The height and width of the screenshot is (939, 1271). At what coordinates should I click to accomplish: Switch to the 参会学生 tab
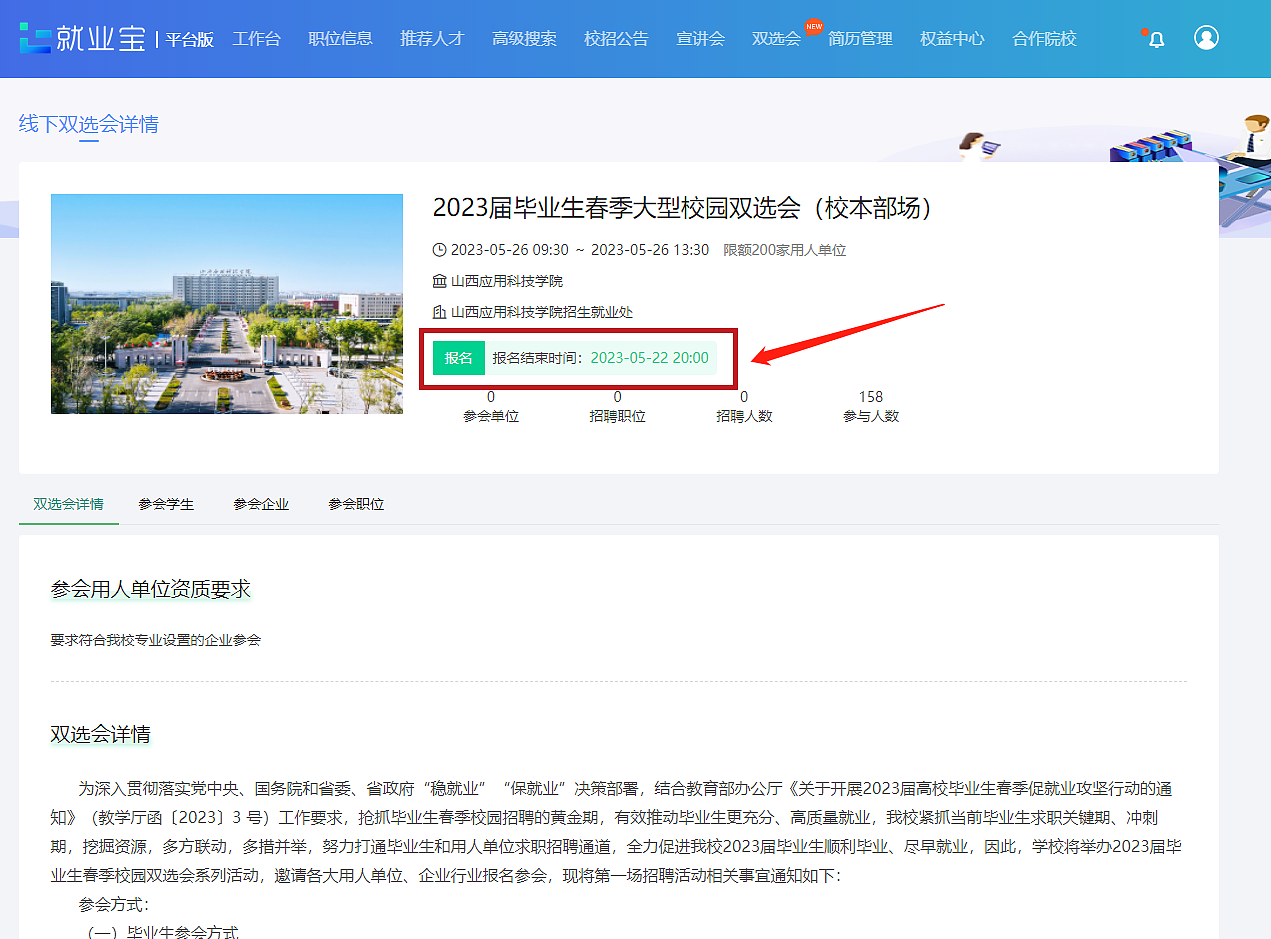(x=166, y=504)
